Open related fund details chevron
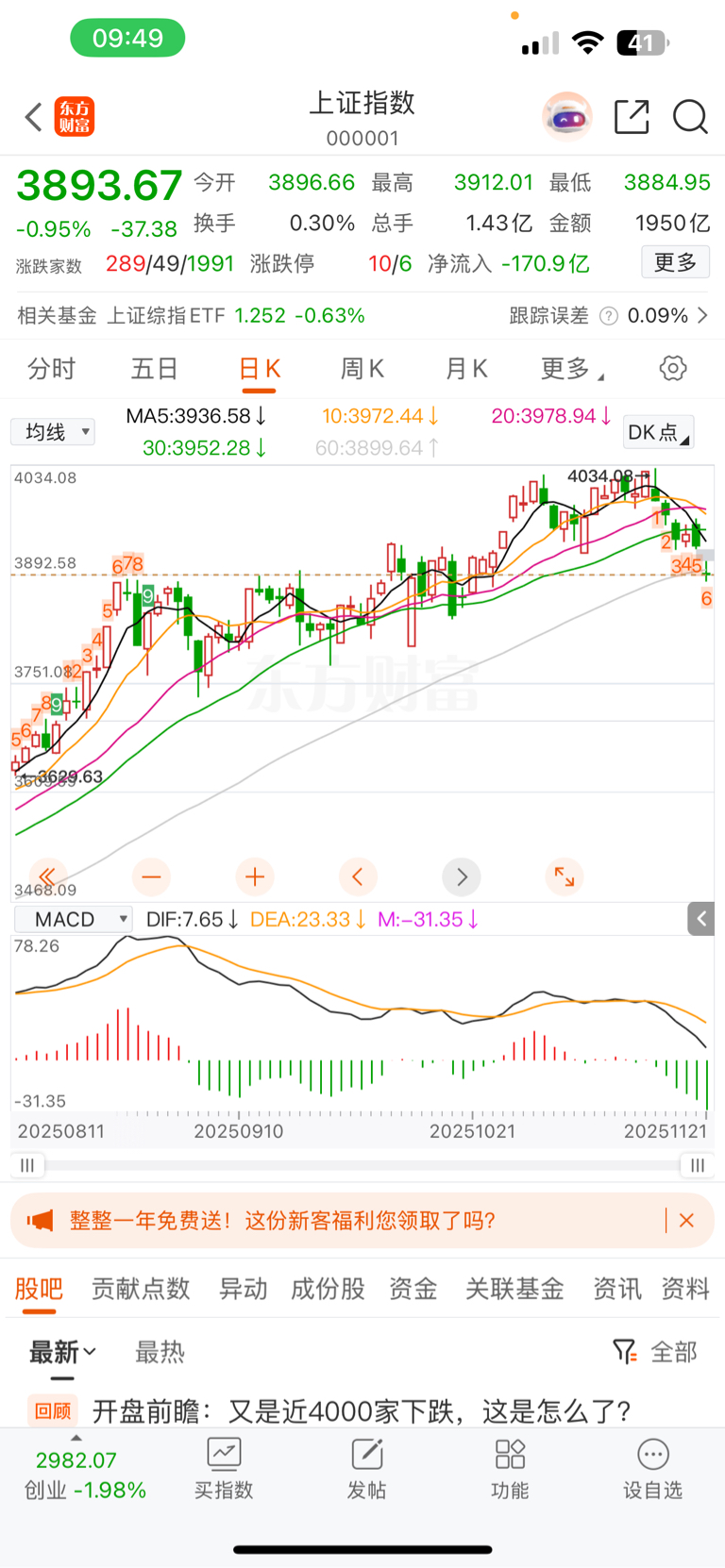725x1568 pixels. pos(702,315)
